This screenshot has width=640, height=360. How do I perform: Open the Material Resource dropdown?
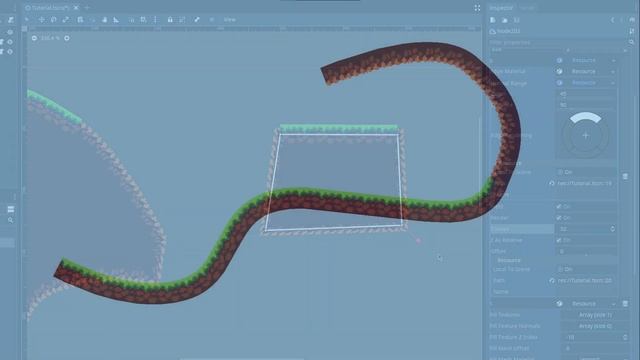(x=586, y=71)
